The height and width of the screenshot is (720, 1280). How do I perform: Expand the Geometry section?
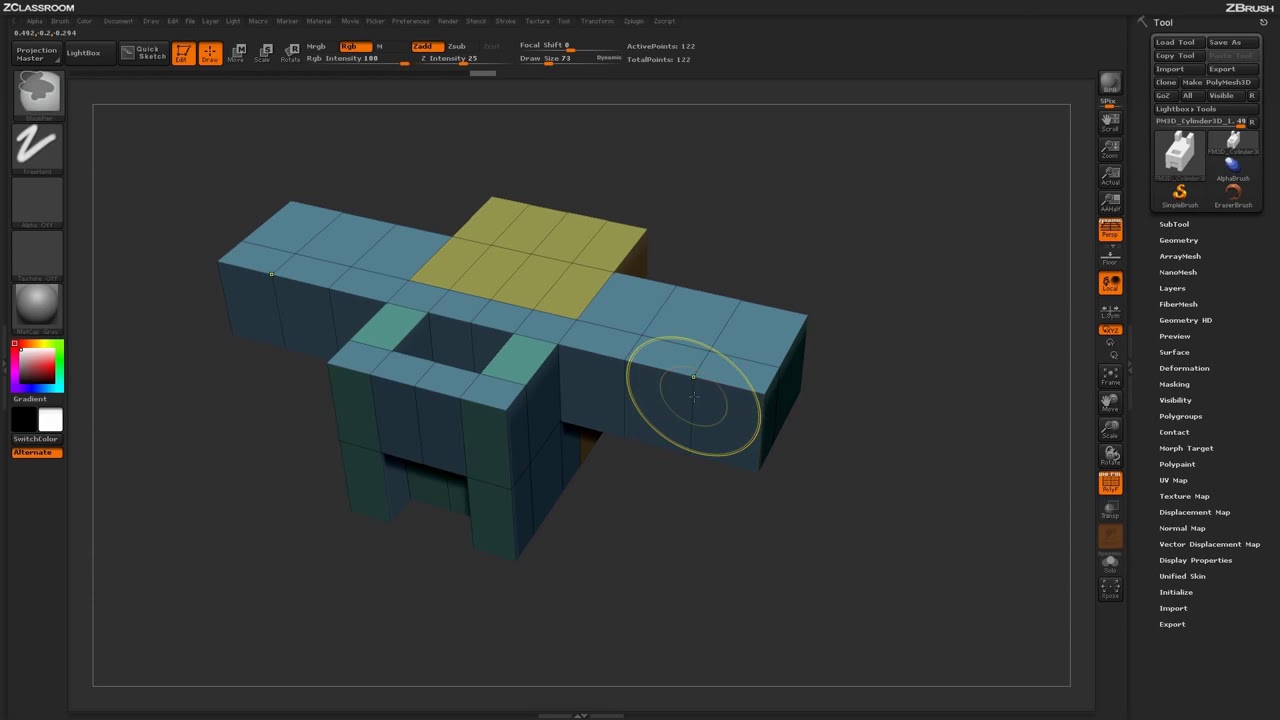[x=1178, y=240]
